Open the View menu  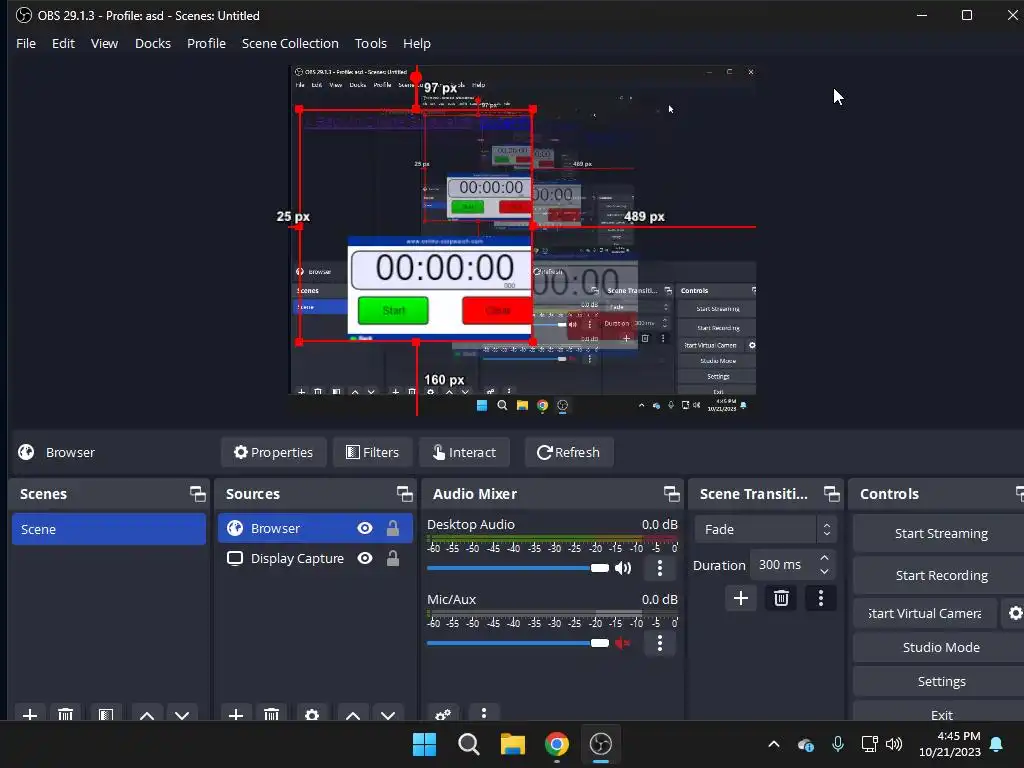point(104,43)
